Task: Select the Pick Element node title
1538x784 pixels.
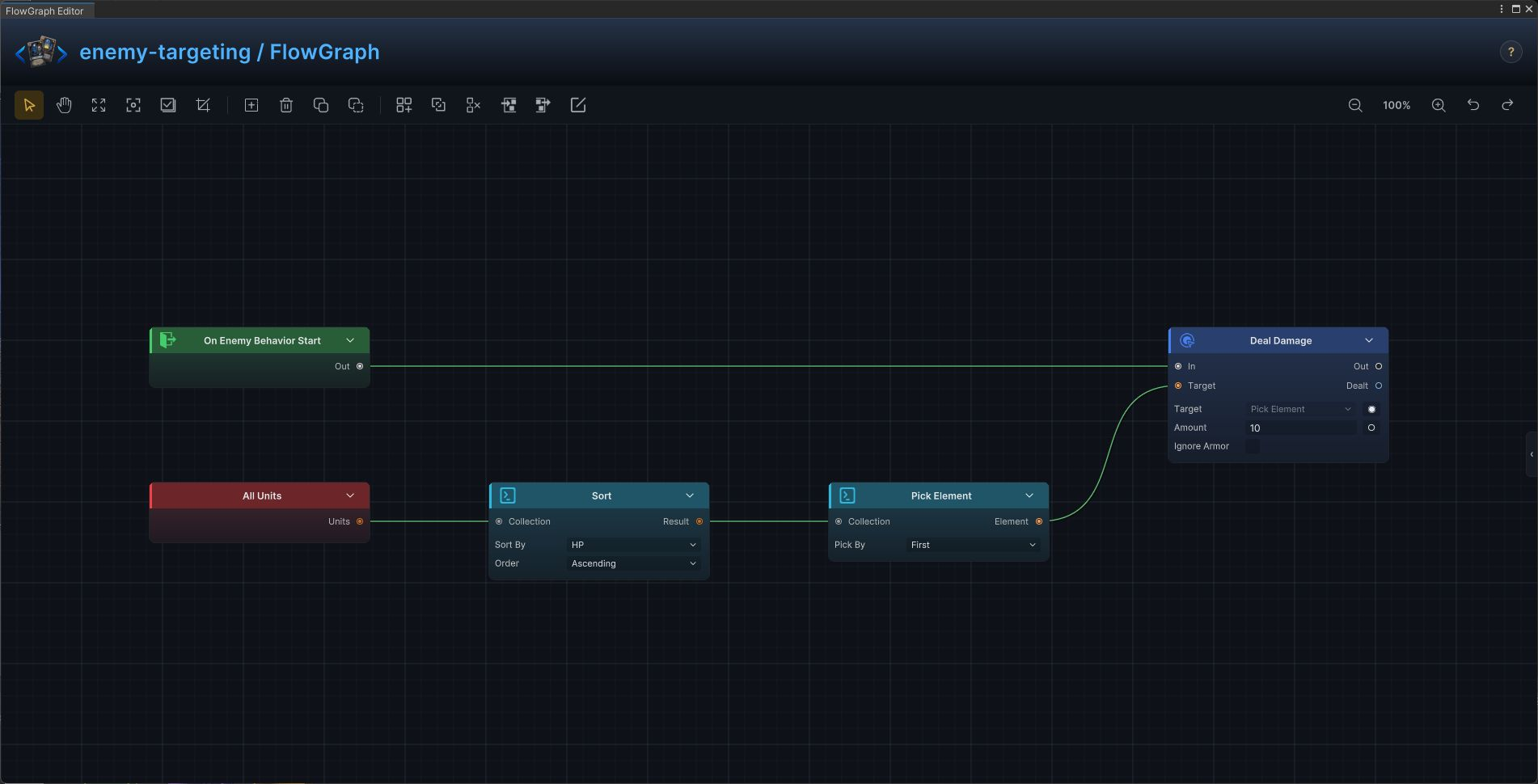Action: coord(941,495)
